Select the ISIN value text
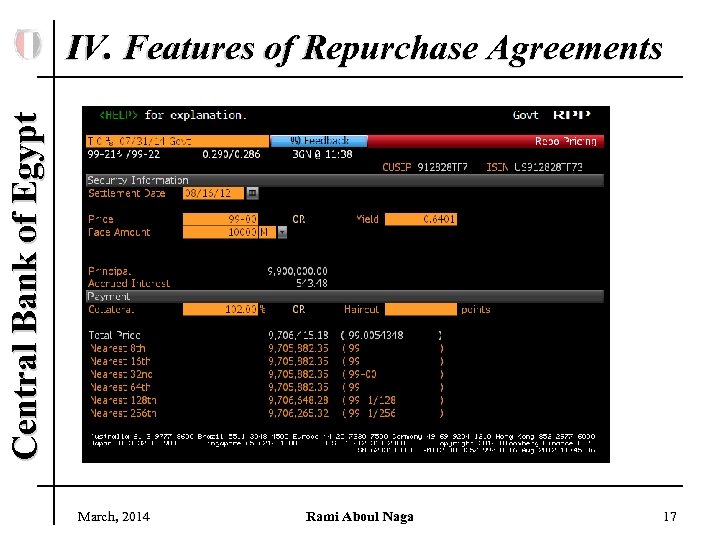Viewport: 720px width, 540px height. click(548, 167)
